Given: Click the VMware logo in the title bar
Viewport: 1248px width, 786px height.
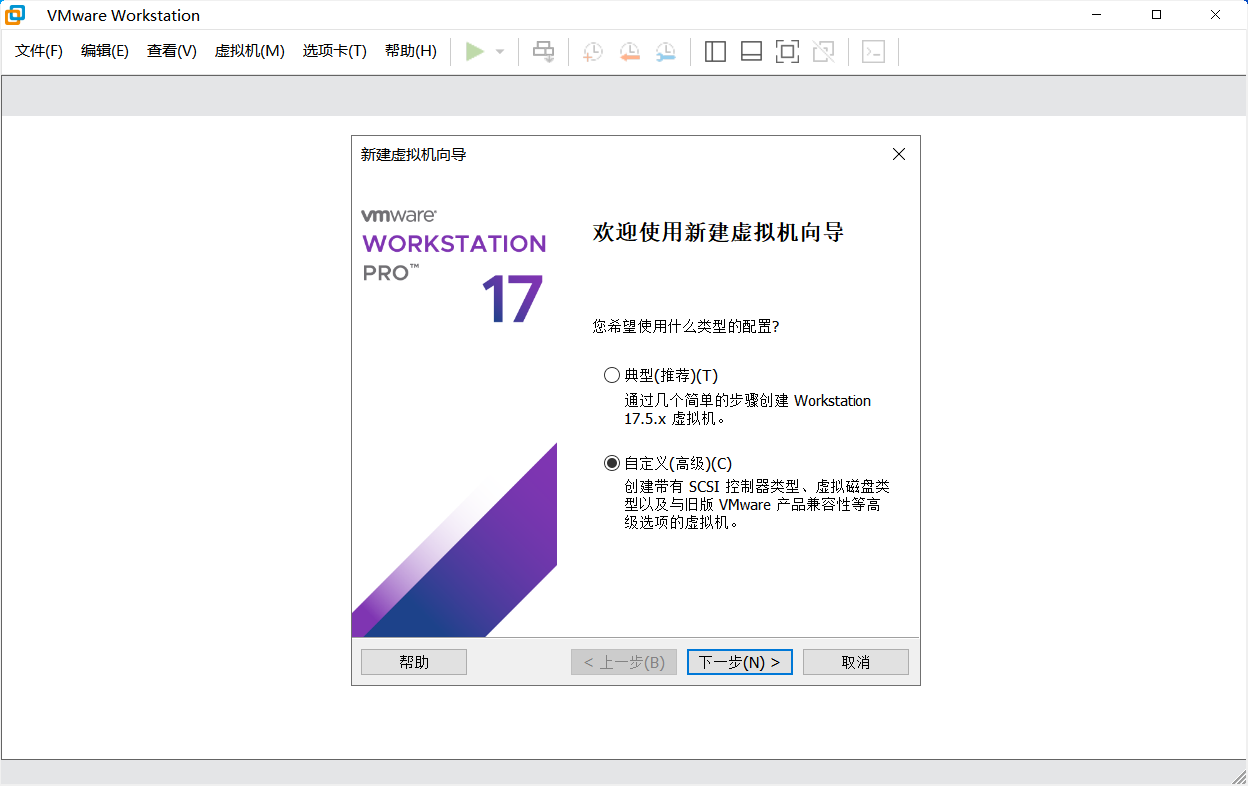Looking at the screenshot, I should coord(14,15).
